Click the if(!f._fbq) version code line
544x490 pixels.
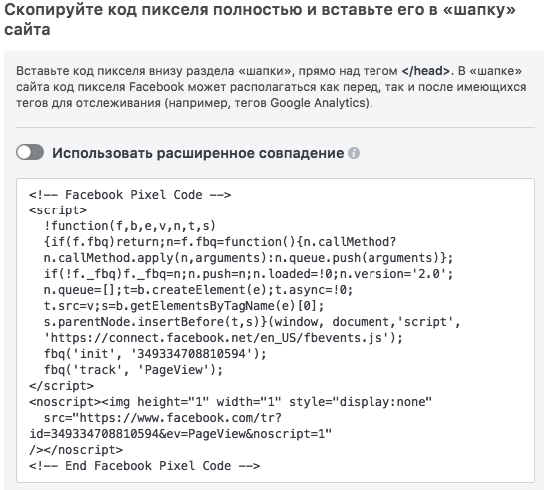248,274
